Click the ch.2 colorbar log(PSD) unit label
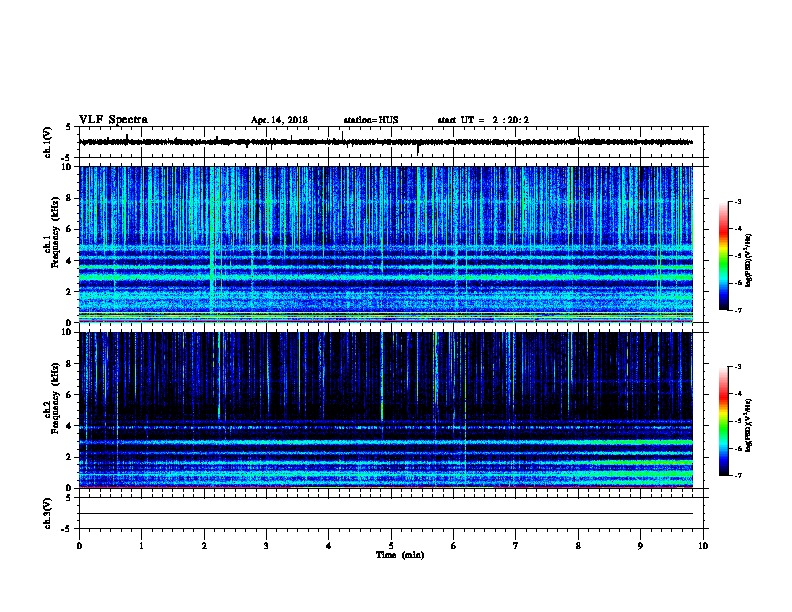 (x=749, y=425)
